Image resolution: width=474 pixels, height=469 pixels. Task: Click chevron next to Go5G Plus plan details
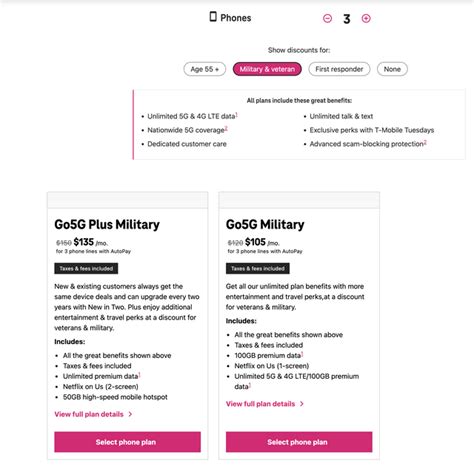pos(130,414)
